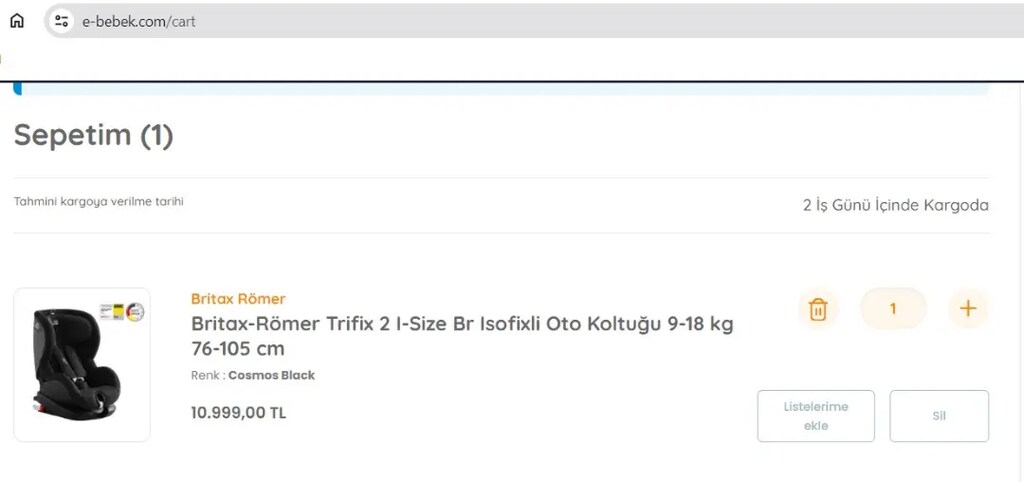
Task: View site information icon in address bar
Action: [x=61, y=21]
